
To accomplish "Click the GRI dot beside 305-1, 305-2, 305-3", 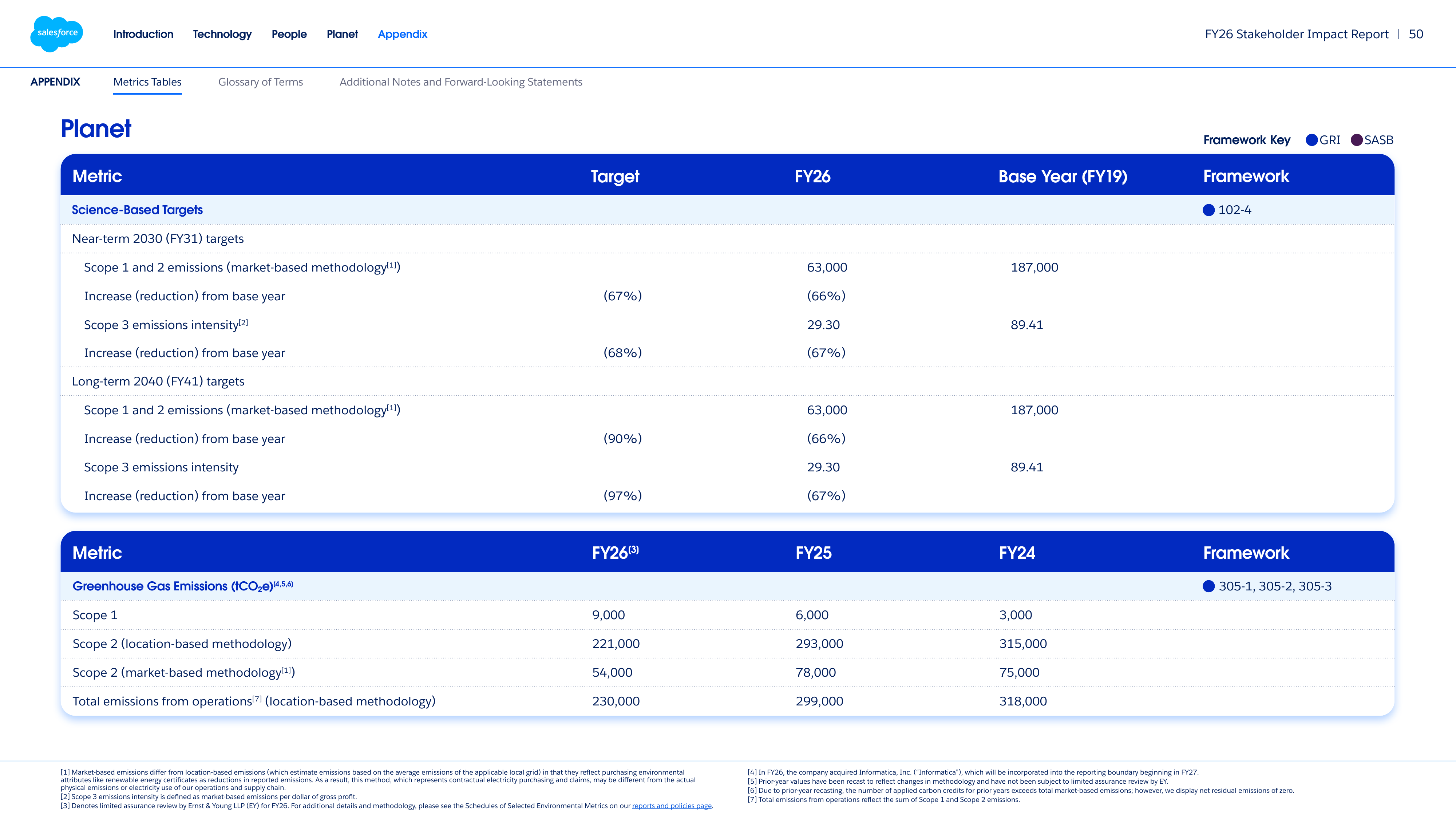I will click(x=1208, y=586).
